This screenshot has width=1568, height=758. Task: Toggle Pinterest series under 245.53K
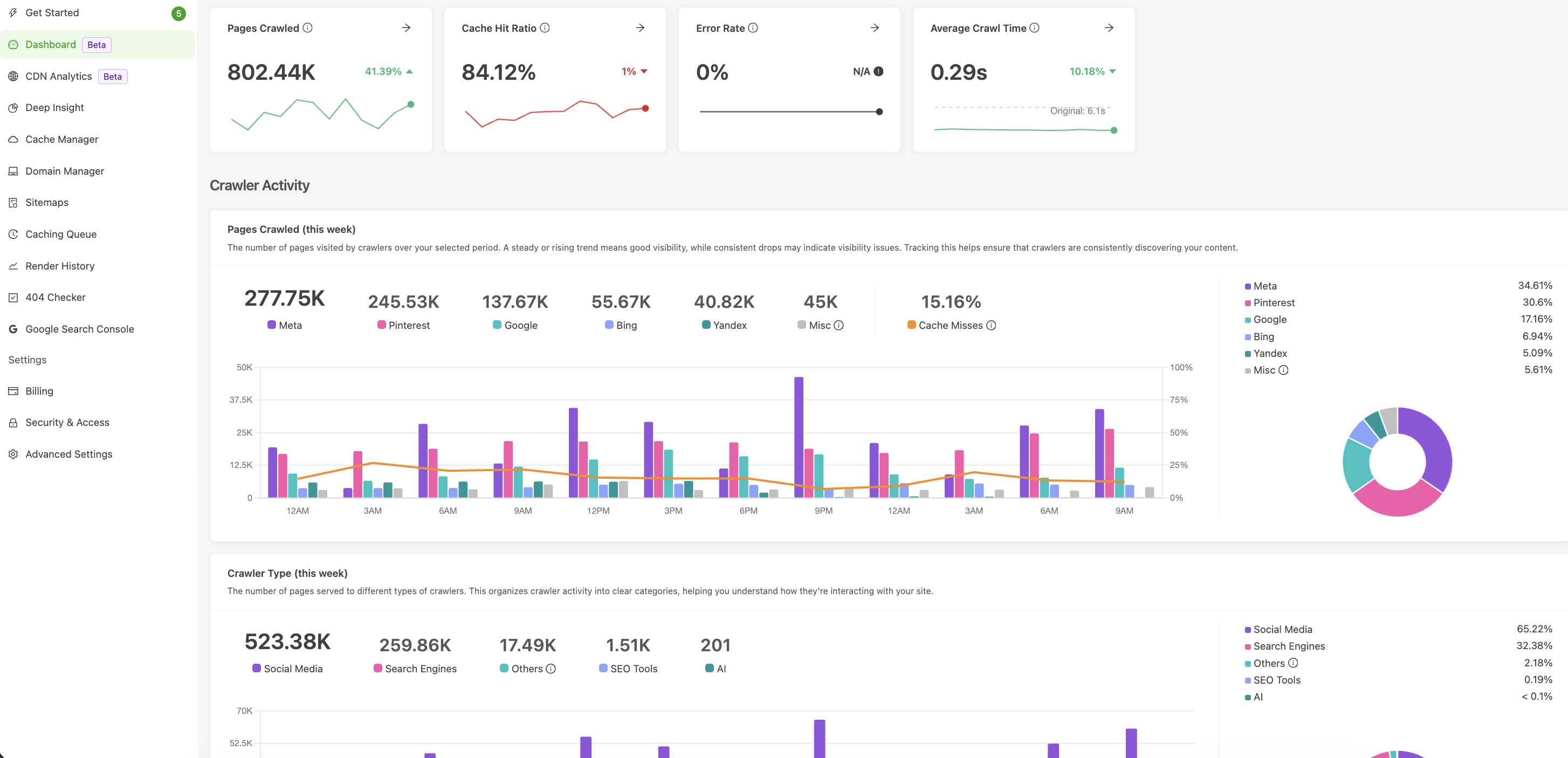coord(403,325)
